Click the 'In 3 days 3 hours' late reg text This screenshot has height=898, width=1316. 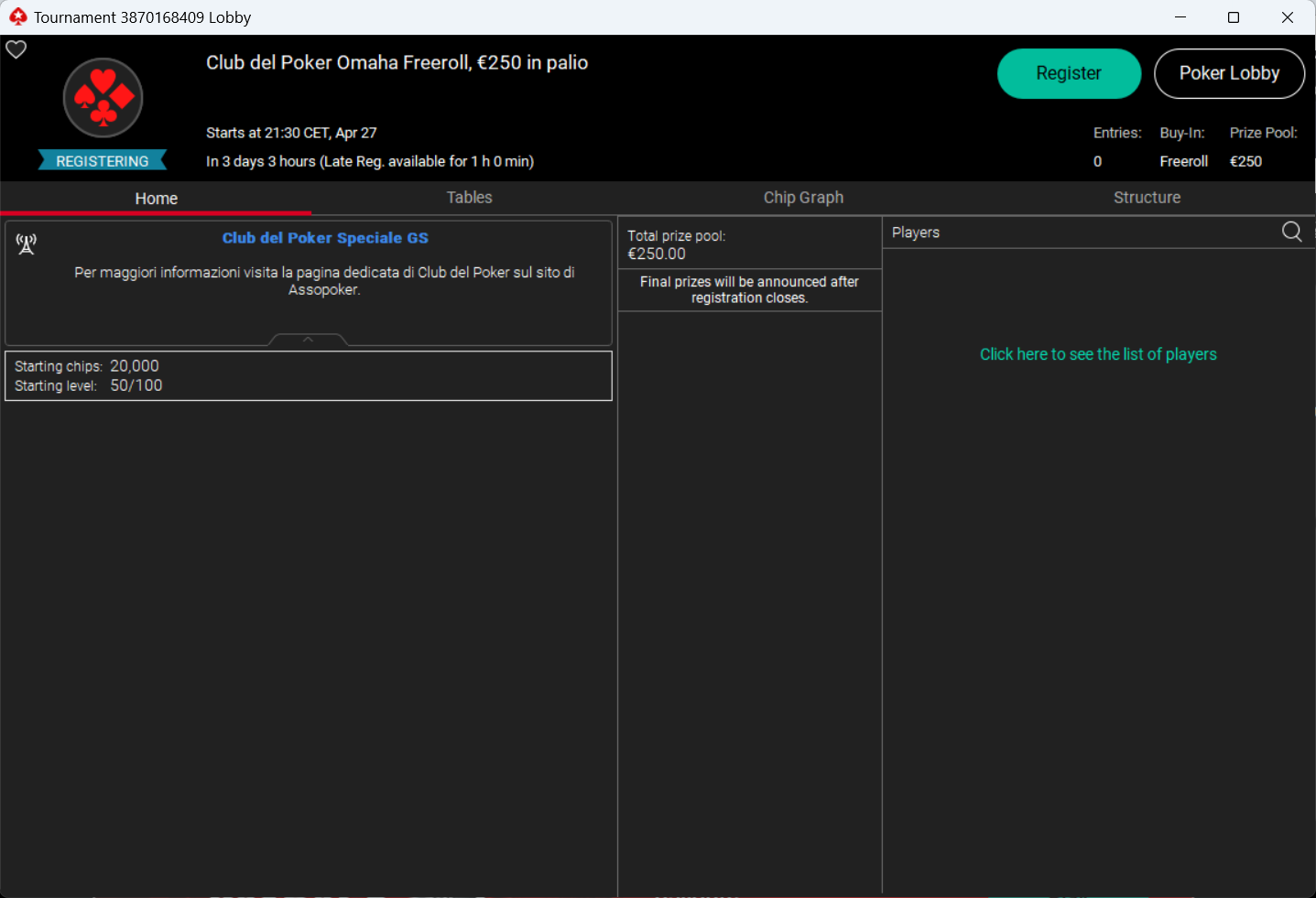click(370, 161)
